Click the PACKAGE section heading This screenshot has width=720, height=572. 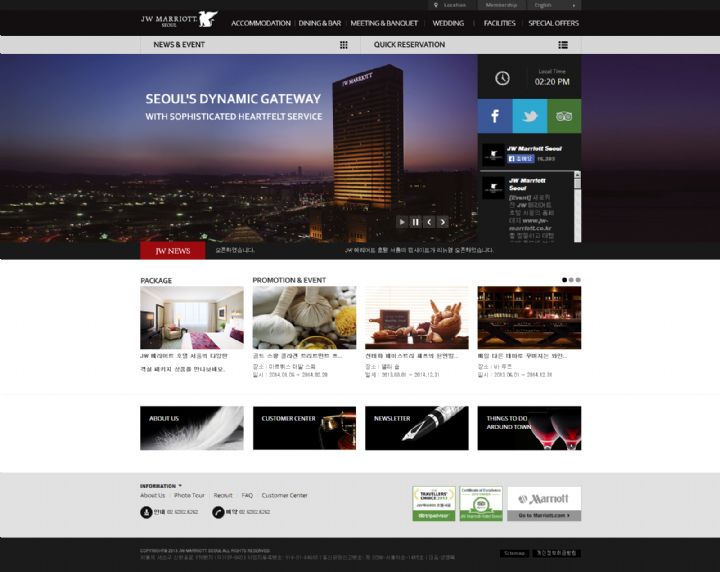pyautogui.click(x=156, y=280)
